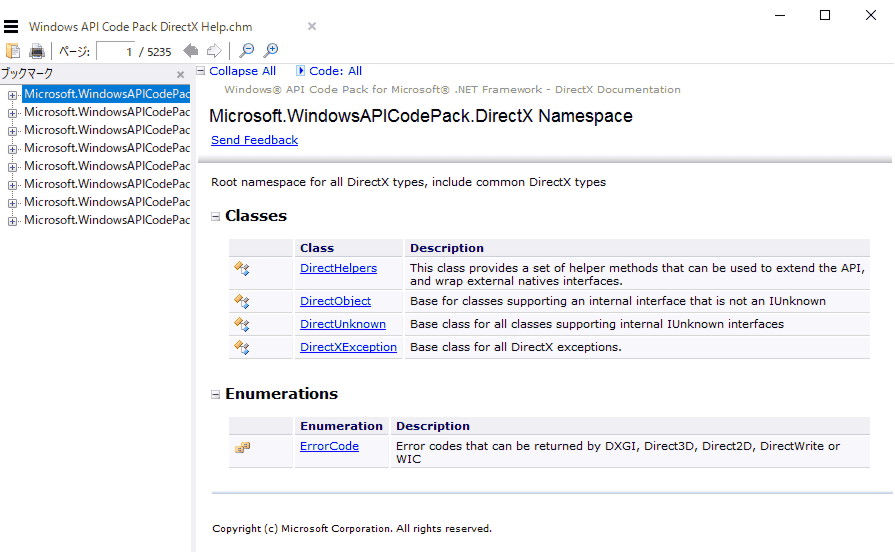Click the Collapse All minus icon
Image resolution: width=895 pixels, height=552 pixels.
coord(201,71)
